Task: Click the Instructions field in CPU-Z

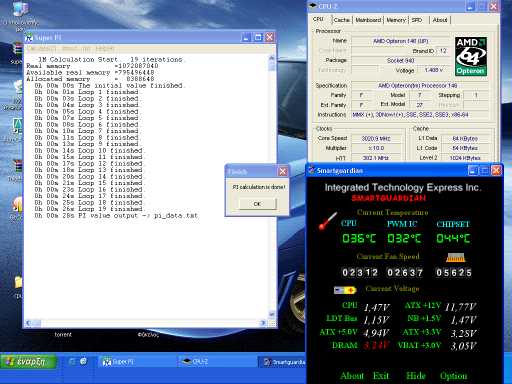Action: coord(420,115)
